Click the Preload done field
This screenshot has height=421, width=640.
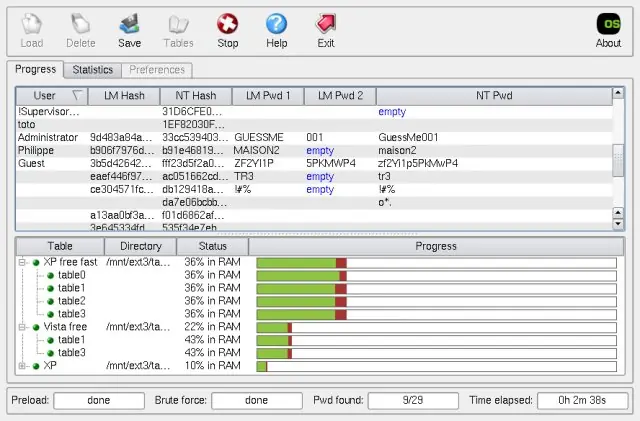point(99,401)
